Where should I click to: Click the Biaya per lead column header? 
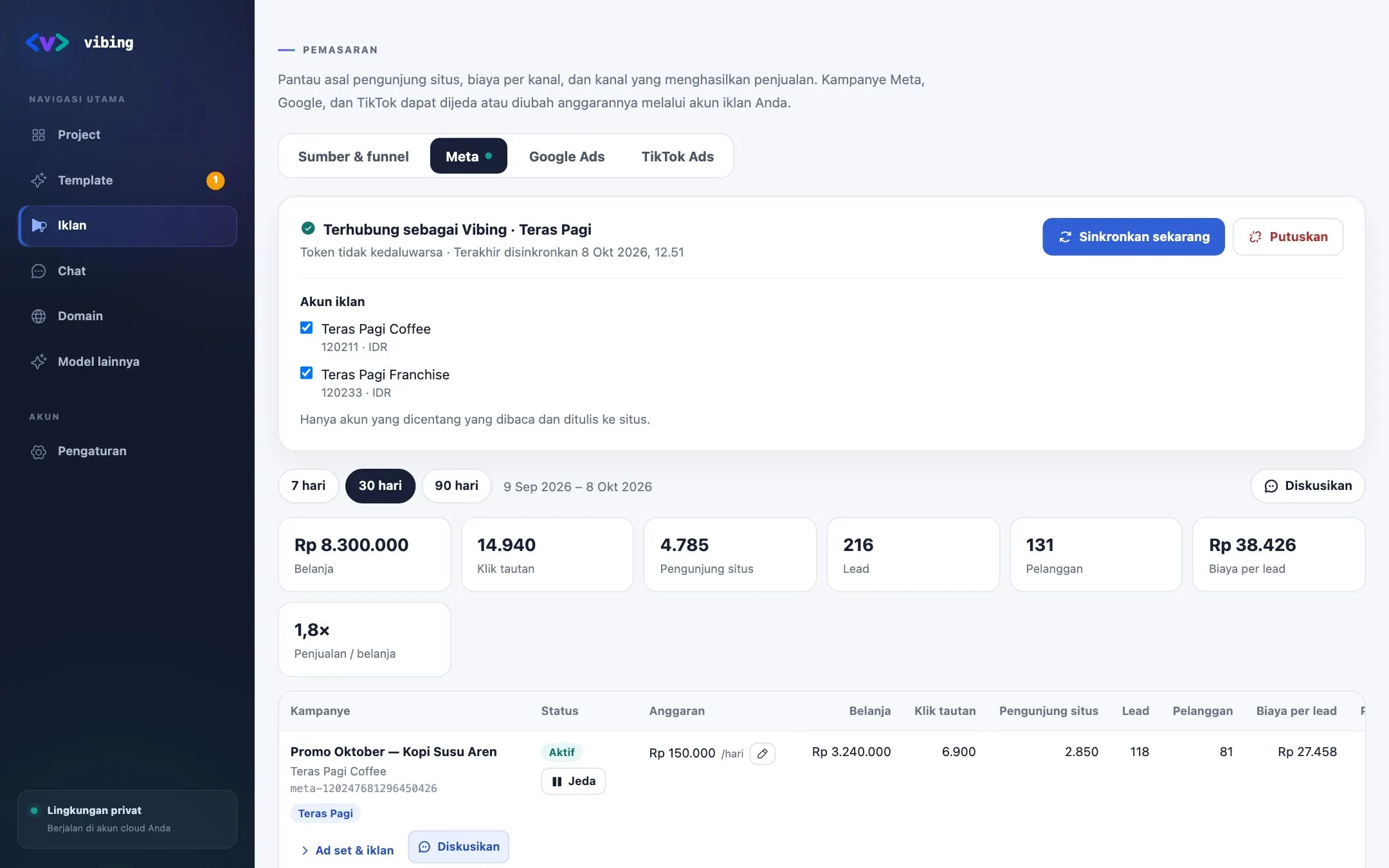[1296, 710]
